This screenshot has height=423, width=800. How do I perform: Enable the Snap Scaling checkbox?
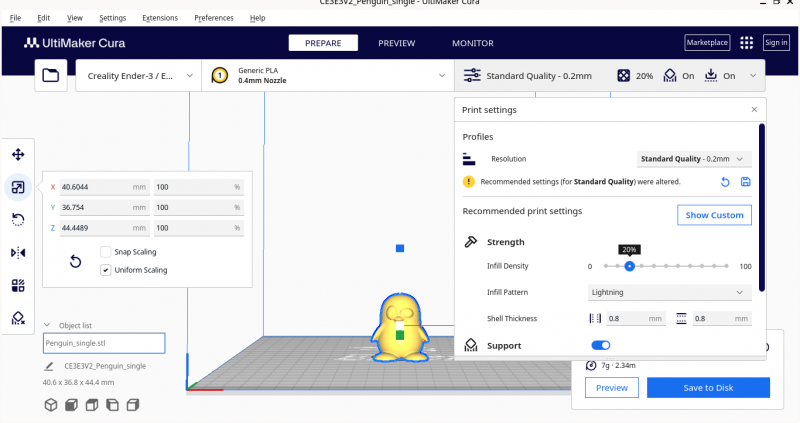coord(106,252)
